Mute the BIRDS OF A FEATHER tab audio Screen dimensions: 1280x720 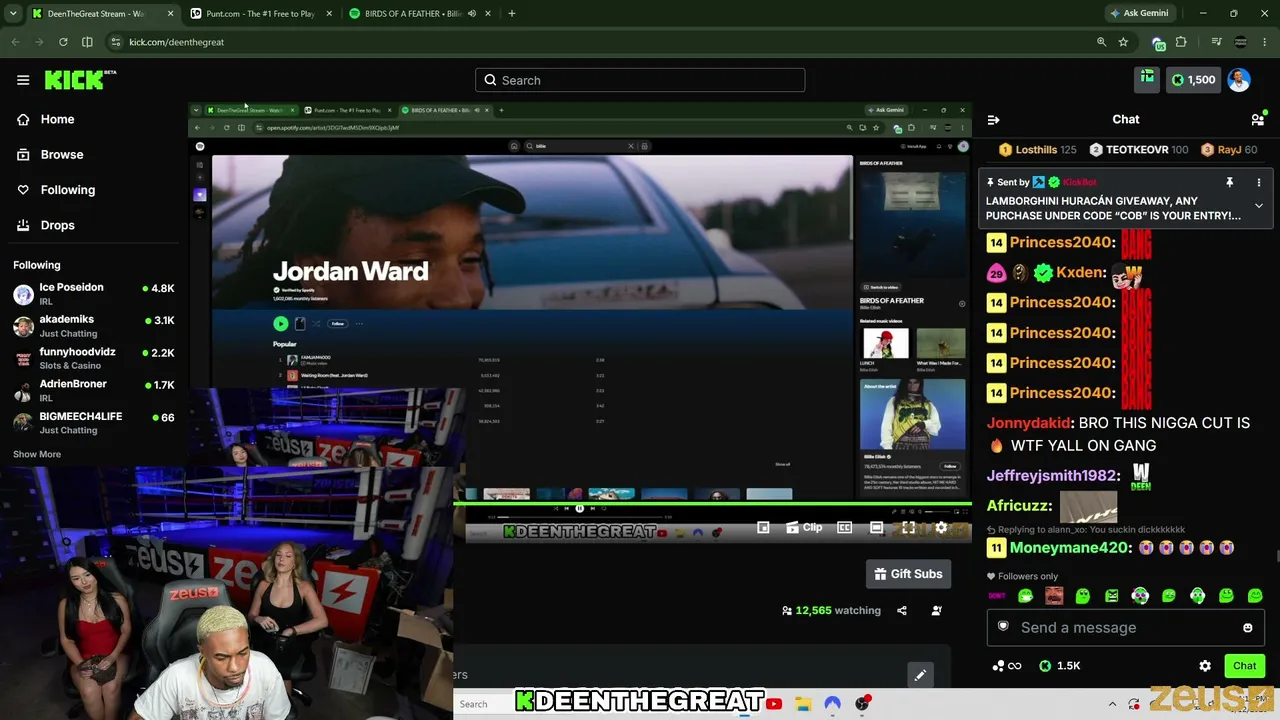472,14
